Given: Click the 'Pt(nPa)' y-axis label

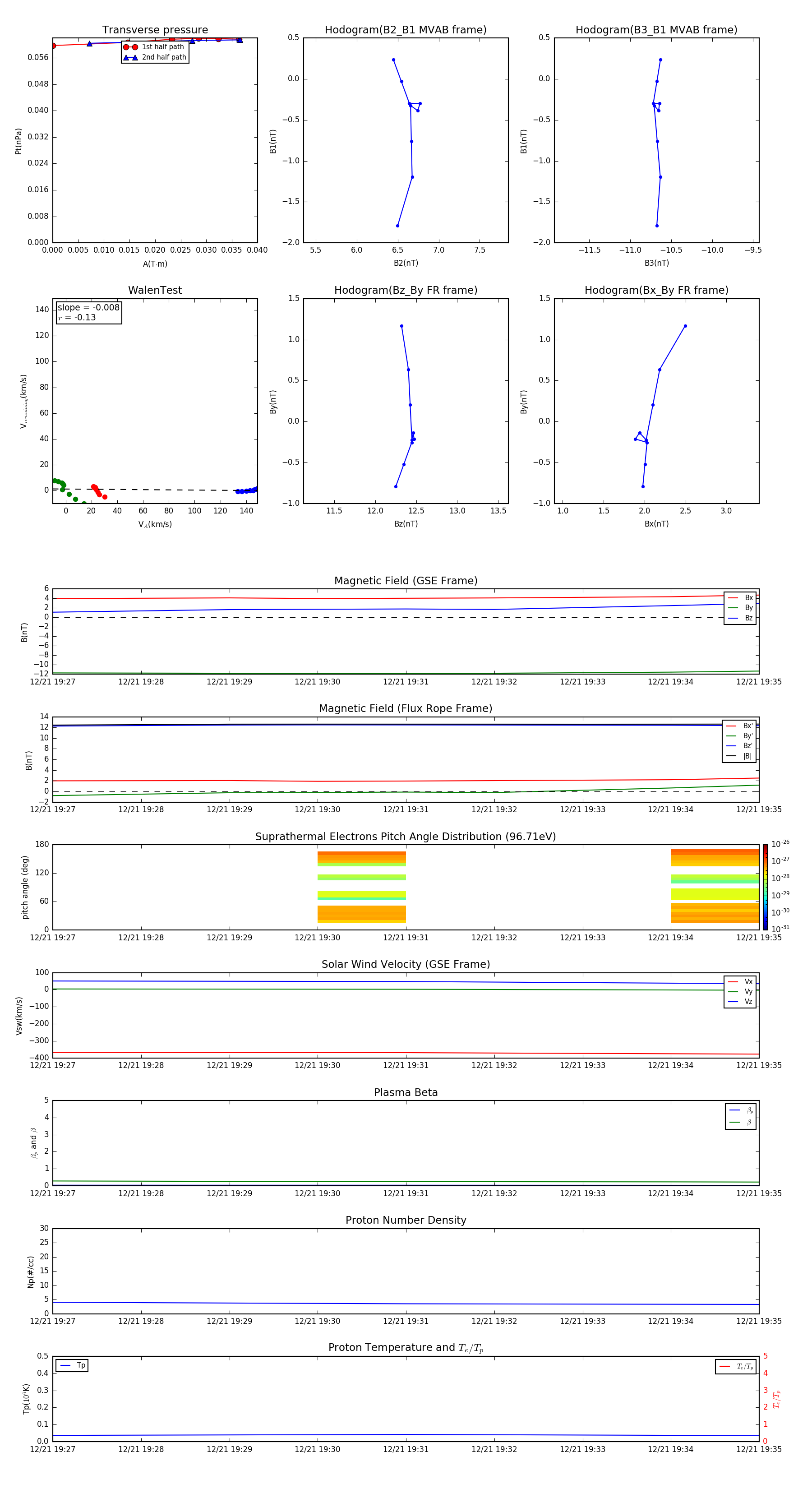Looking at the screenshot, I should click(18, 140).
